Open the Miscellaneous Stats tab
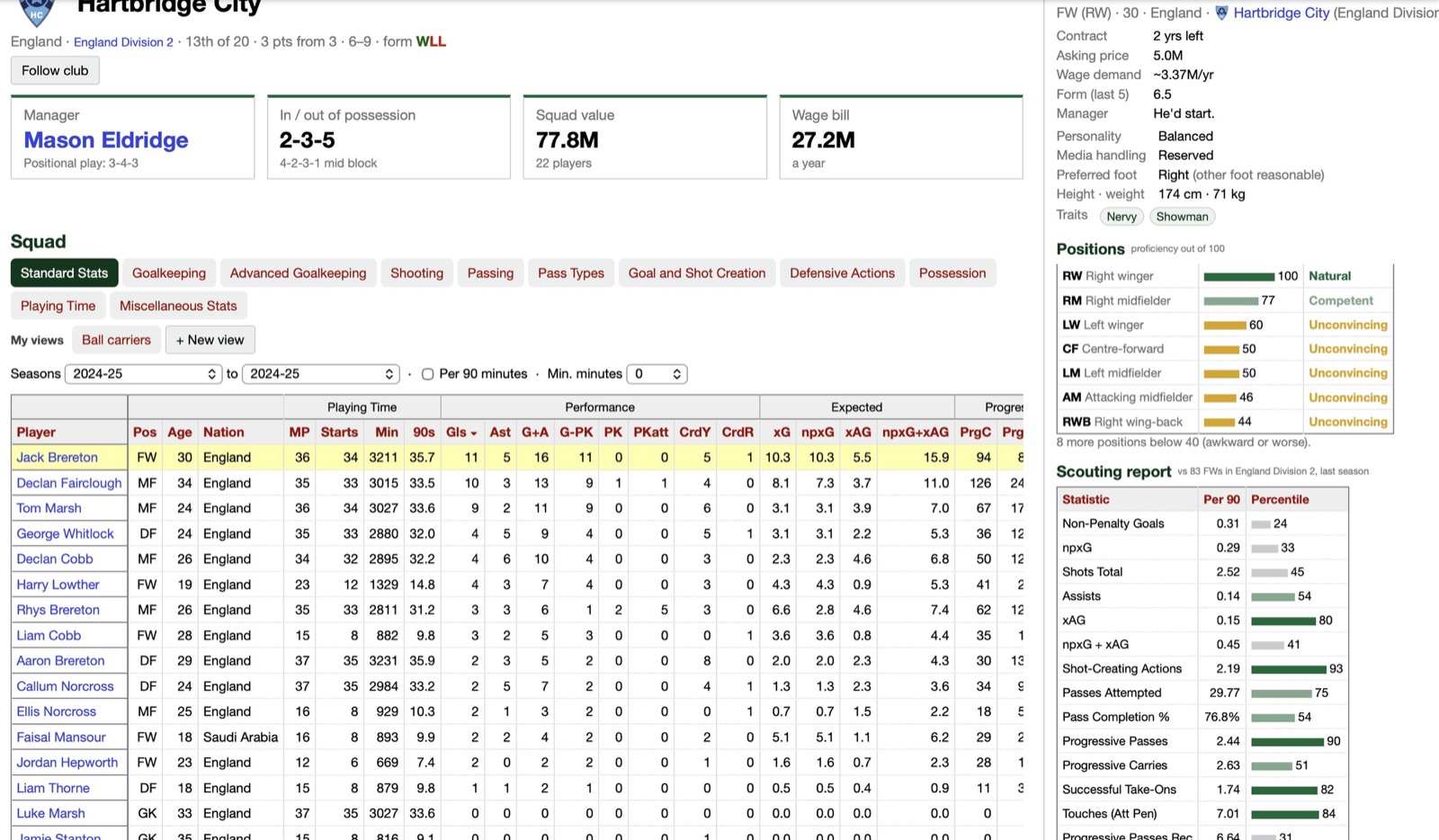 point(178,306)
